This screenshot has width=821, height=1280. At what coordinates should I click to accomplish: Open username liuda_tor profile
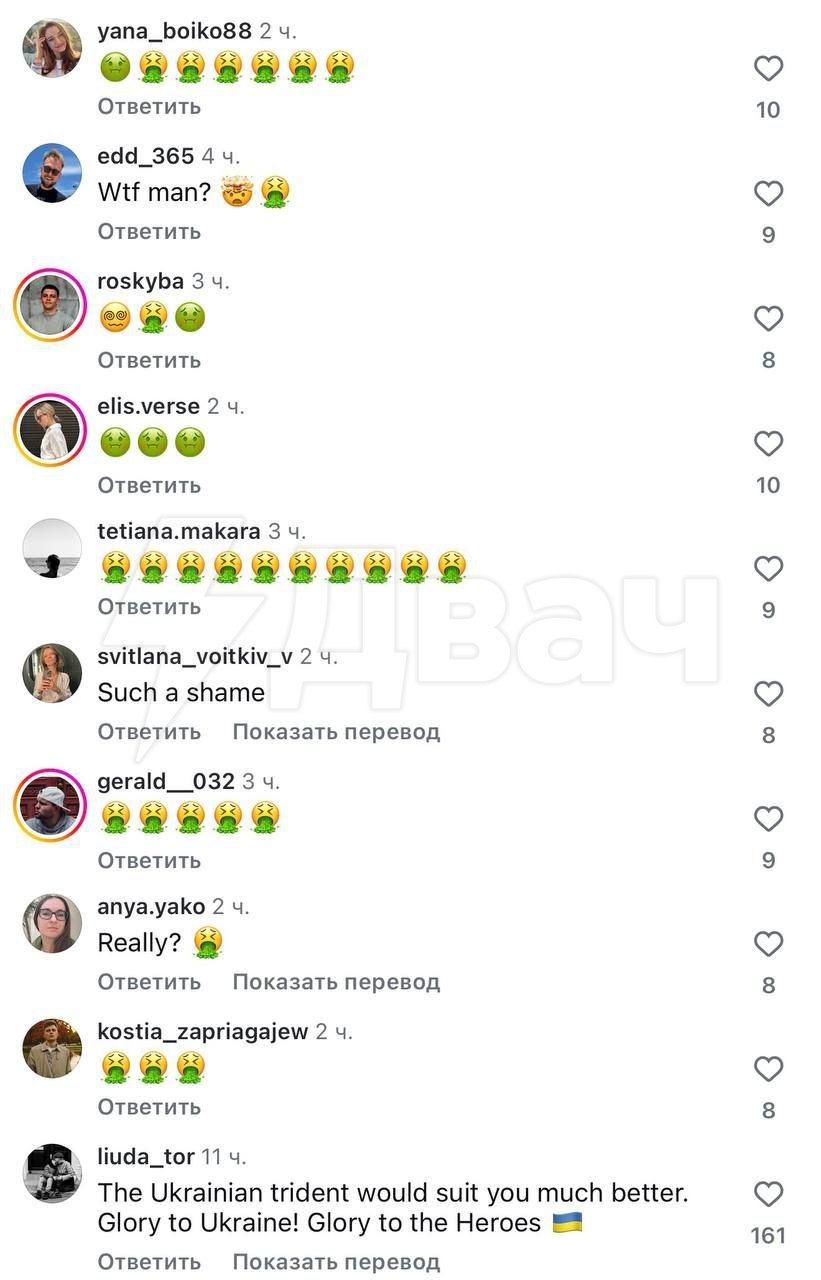tap(146, 1157)
